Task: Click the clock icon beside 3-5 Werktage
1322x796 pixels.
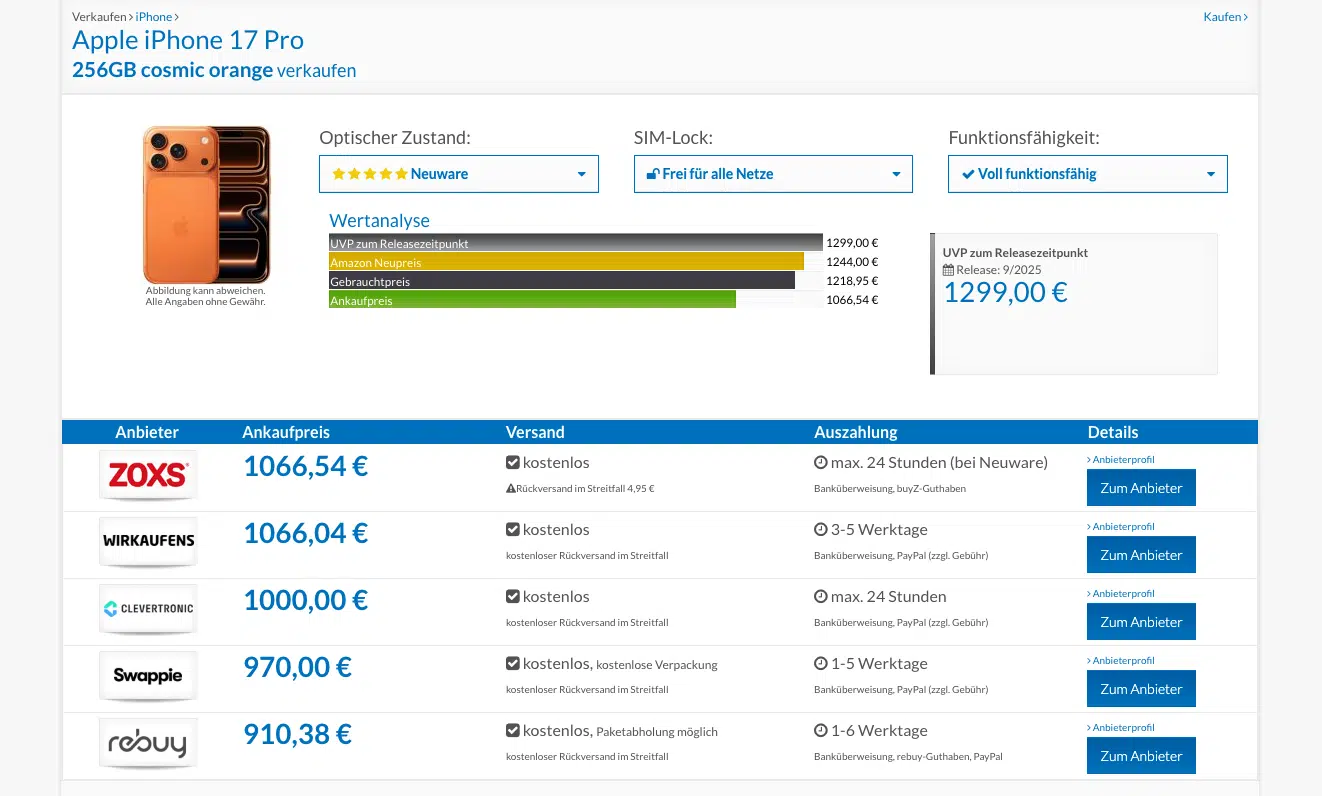Action: tap(821, 530)
